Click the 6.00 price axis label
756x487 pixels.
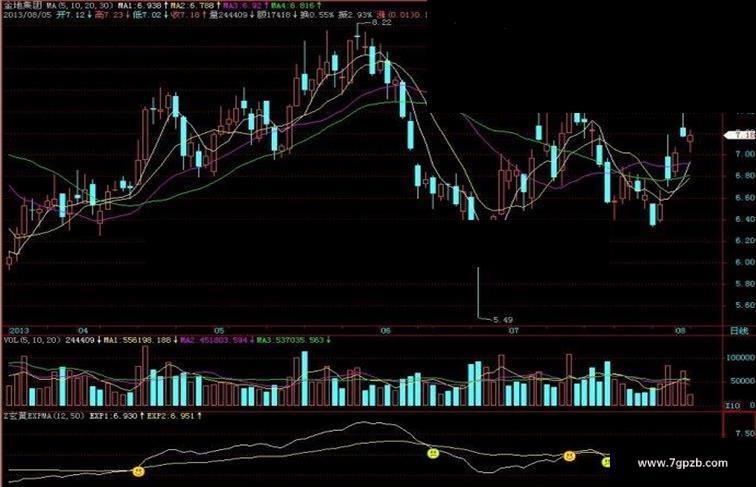(745, 262)
